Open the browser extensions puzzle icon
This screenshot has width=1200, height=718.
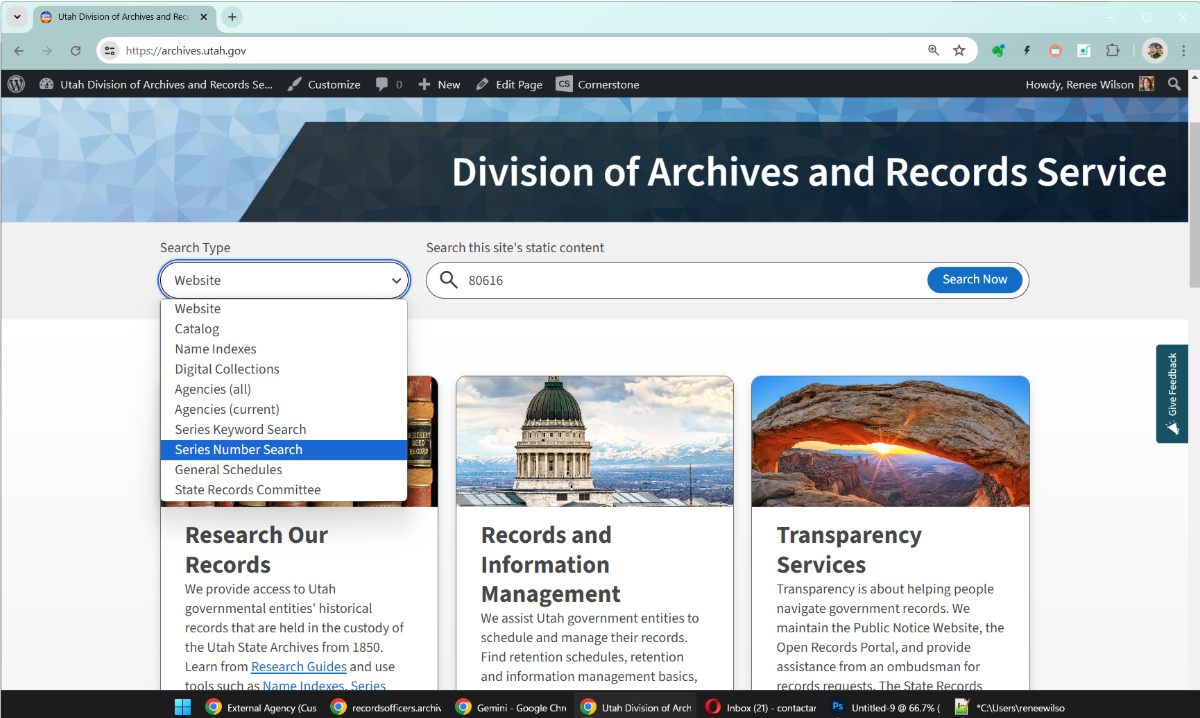(1112, 49)
